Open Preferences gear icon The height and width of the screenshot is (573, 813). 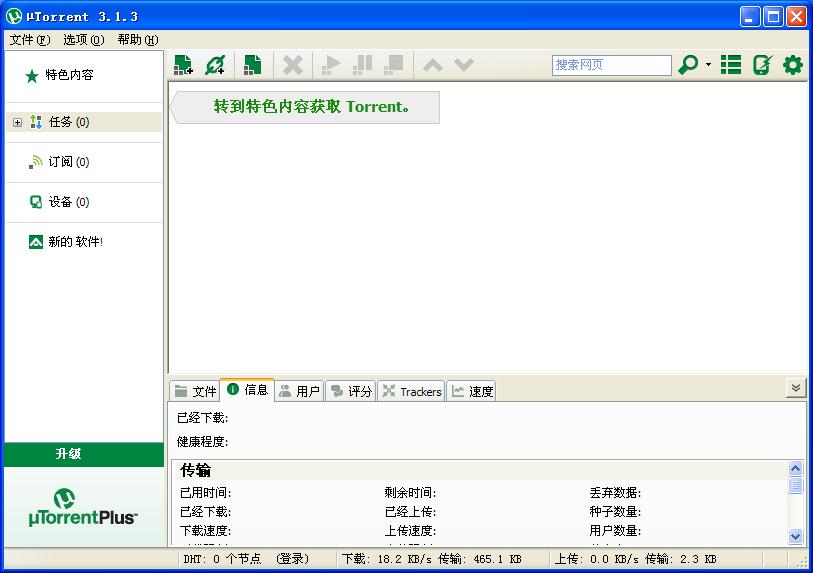click(793, 65)
